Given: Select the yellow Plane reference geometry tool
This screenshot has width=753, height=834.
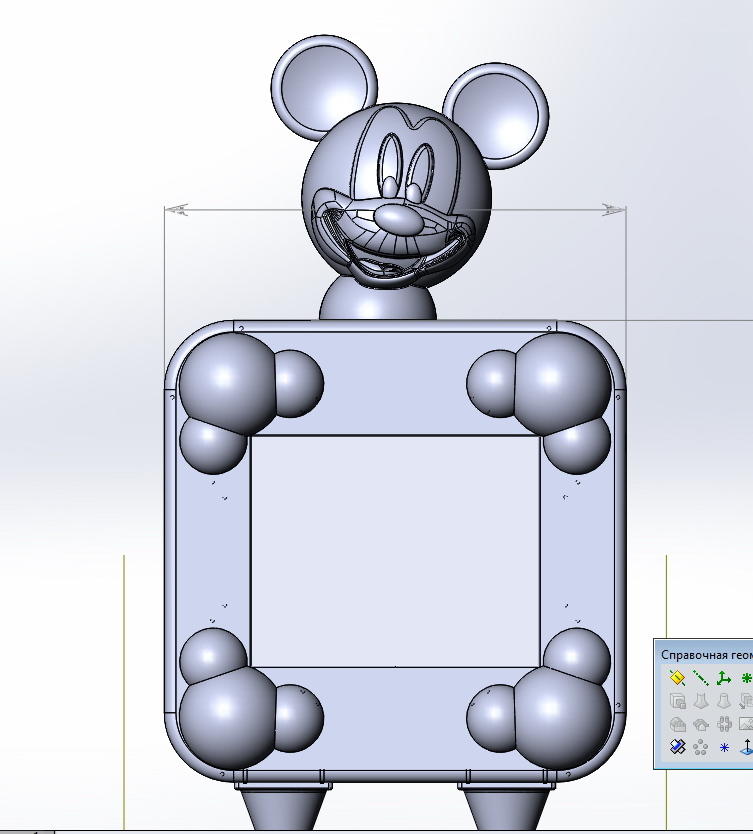Looking at the screenshot, I should pos(677,678).
